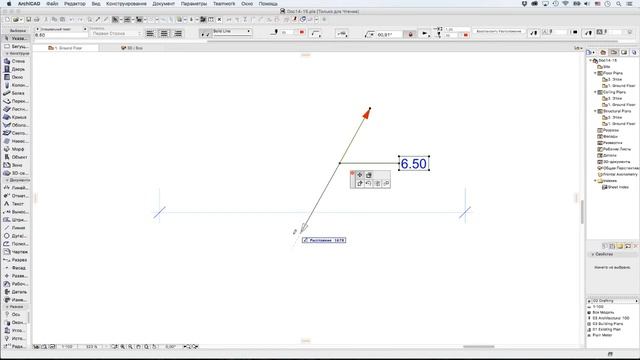Select the Разрез (Section) tool

tap(15, 260)
